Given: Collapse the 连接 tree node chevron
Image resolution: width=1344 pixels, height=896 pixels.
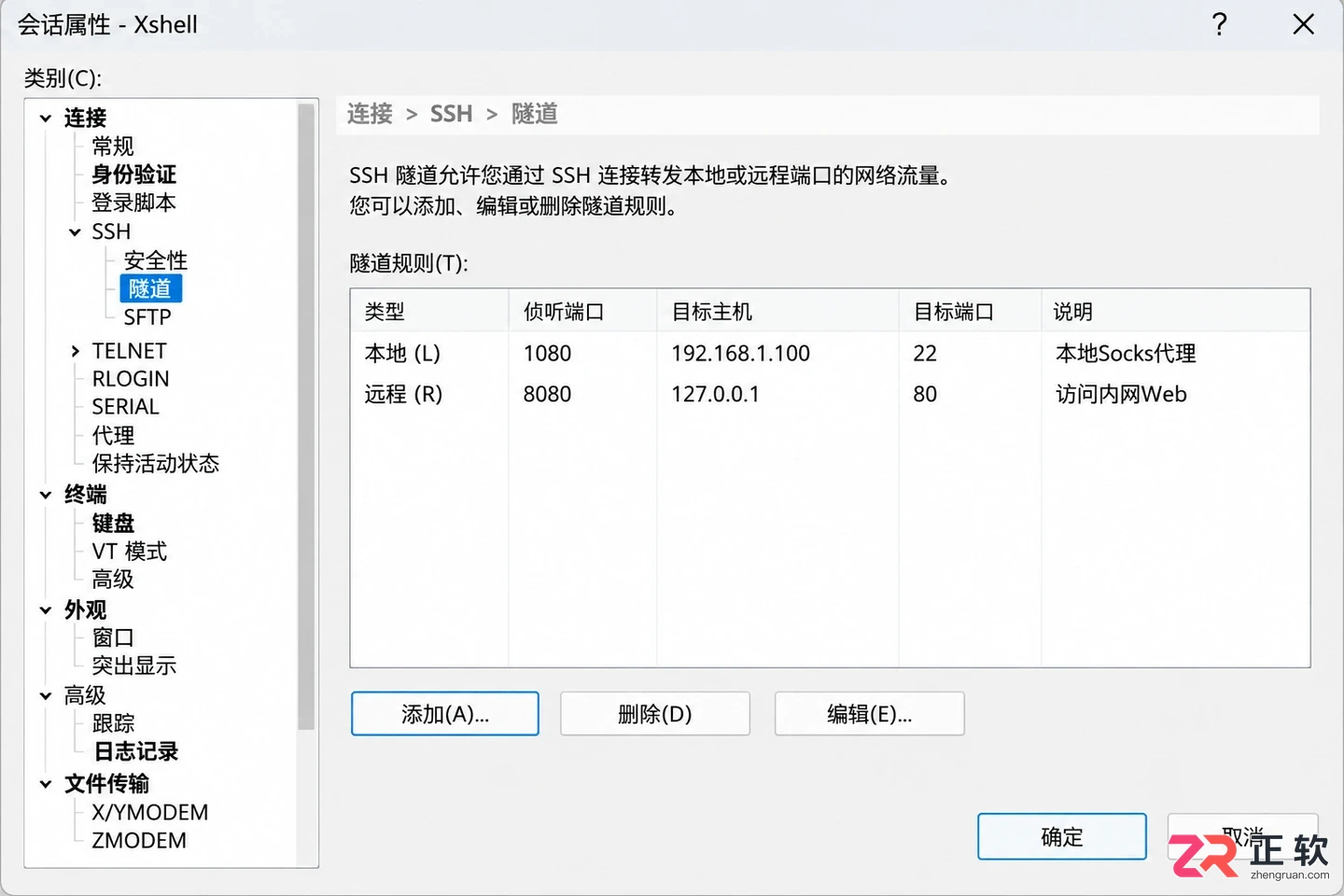Looking at the screenshot, I should tap(46, 119).
